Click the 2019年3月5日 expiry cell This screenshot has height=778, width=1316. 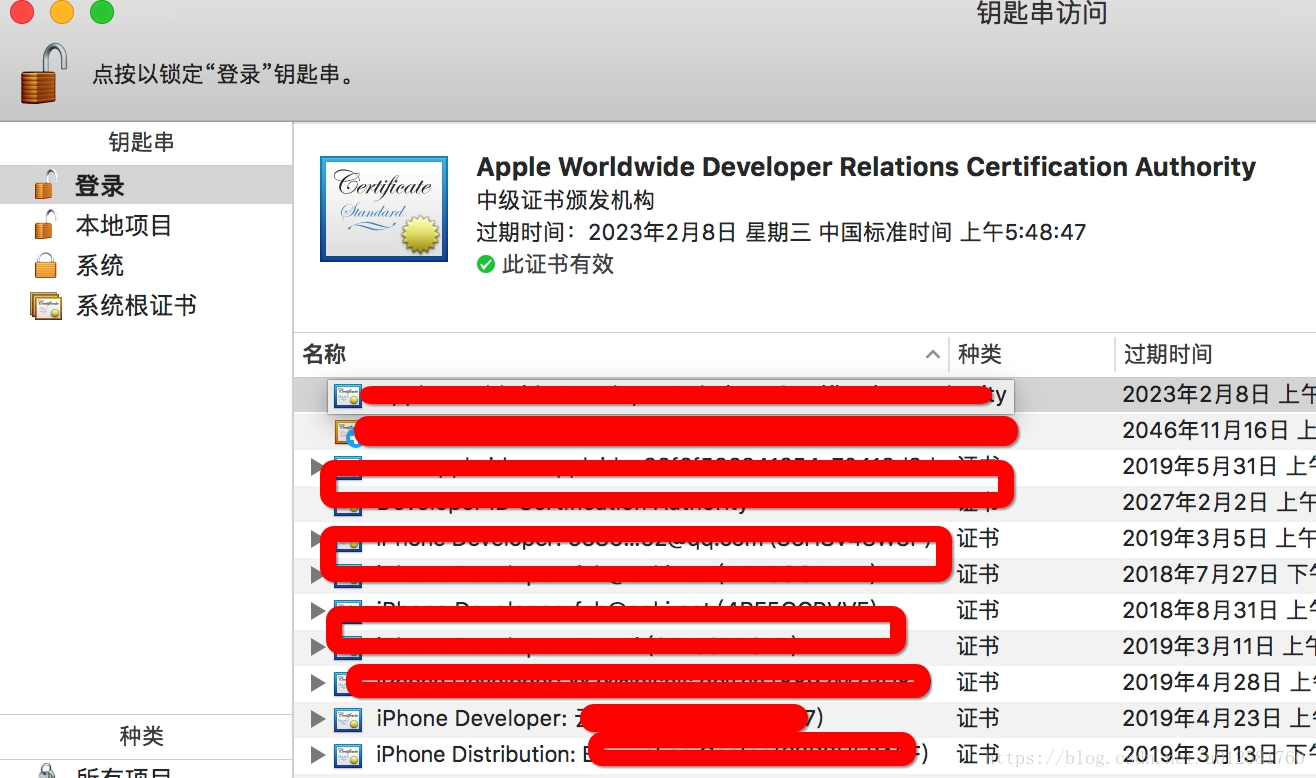click(x=1218, y=539)
